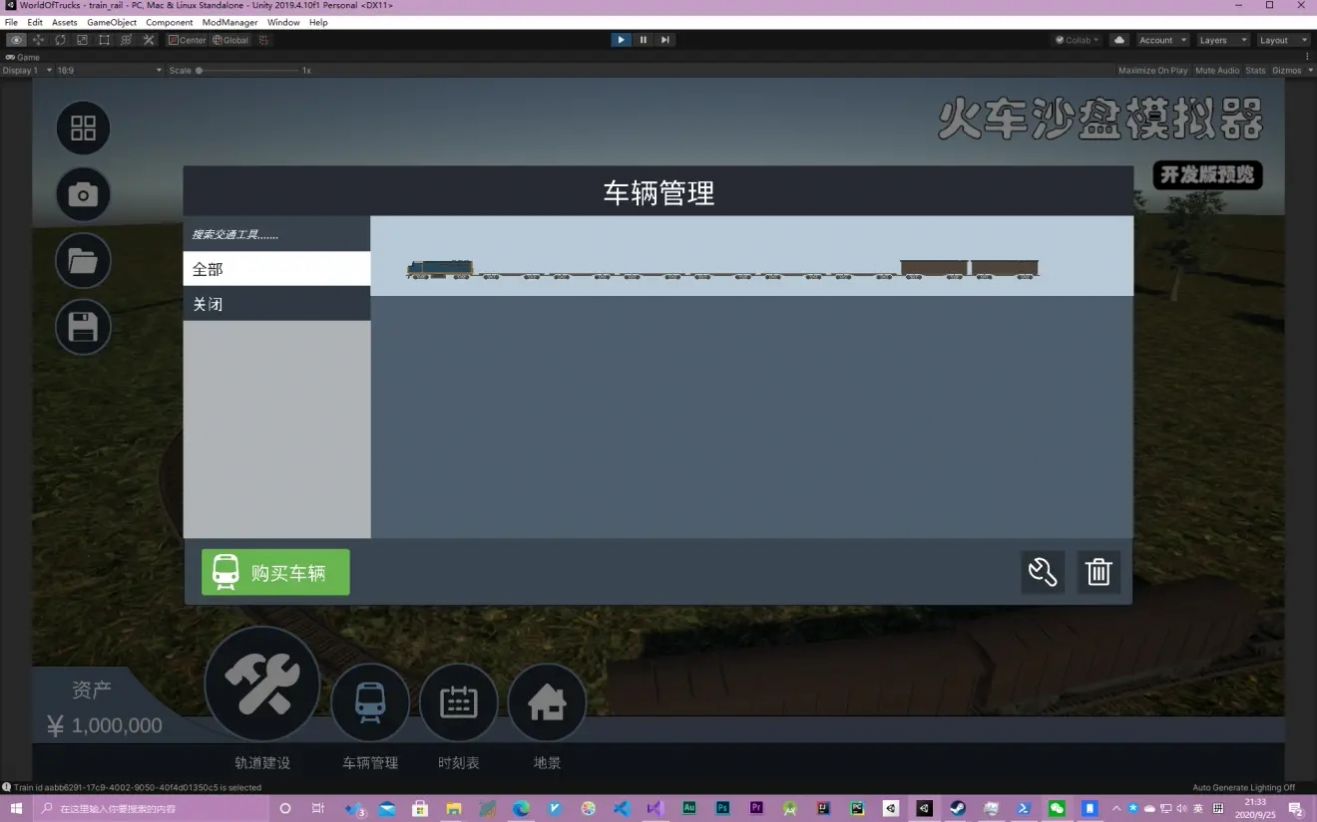Toggle Mute Audio
The width and height of the screenshot is (1317, 822).
click(x=1217, y=70)
